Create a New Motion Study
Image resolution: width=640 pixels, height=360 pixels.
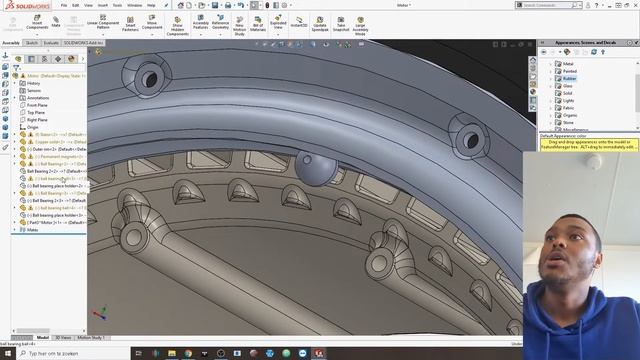[240, 27]
